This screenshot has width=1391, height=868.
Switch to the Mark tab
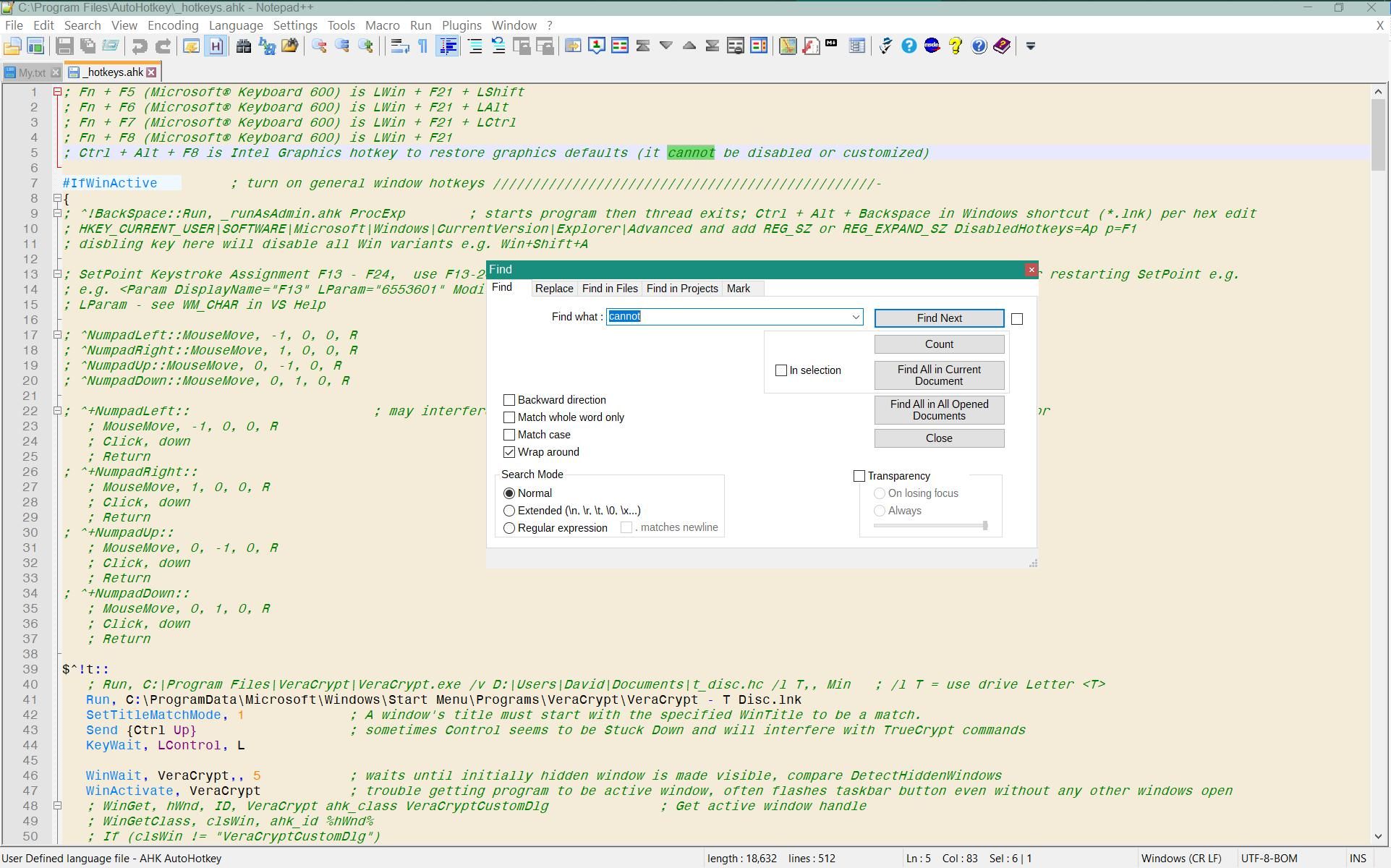pyautogui.click(x=739, y=289)
